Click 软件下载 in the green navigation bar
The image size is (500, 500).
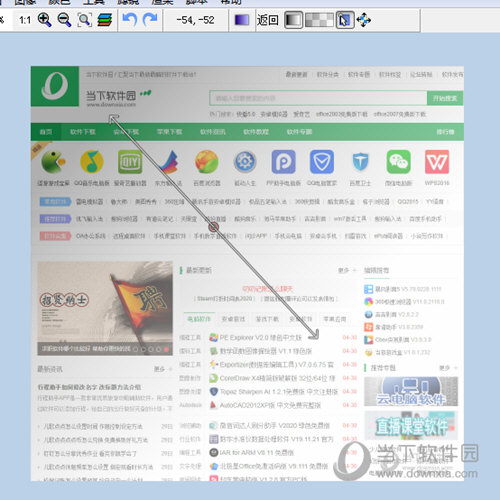[83, 132]
